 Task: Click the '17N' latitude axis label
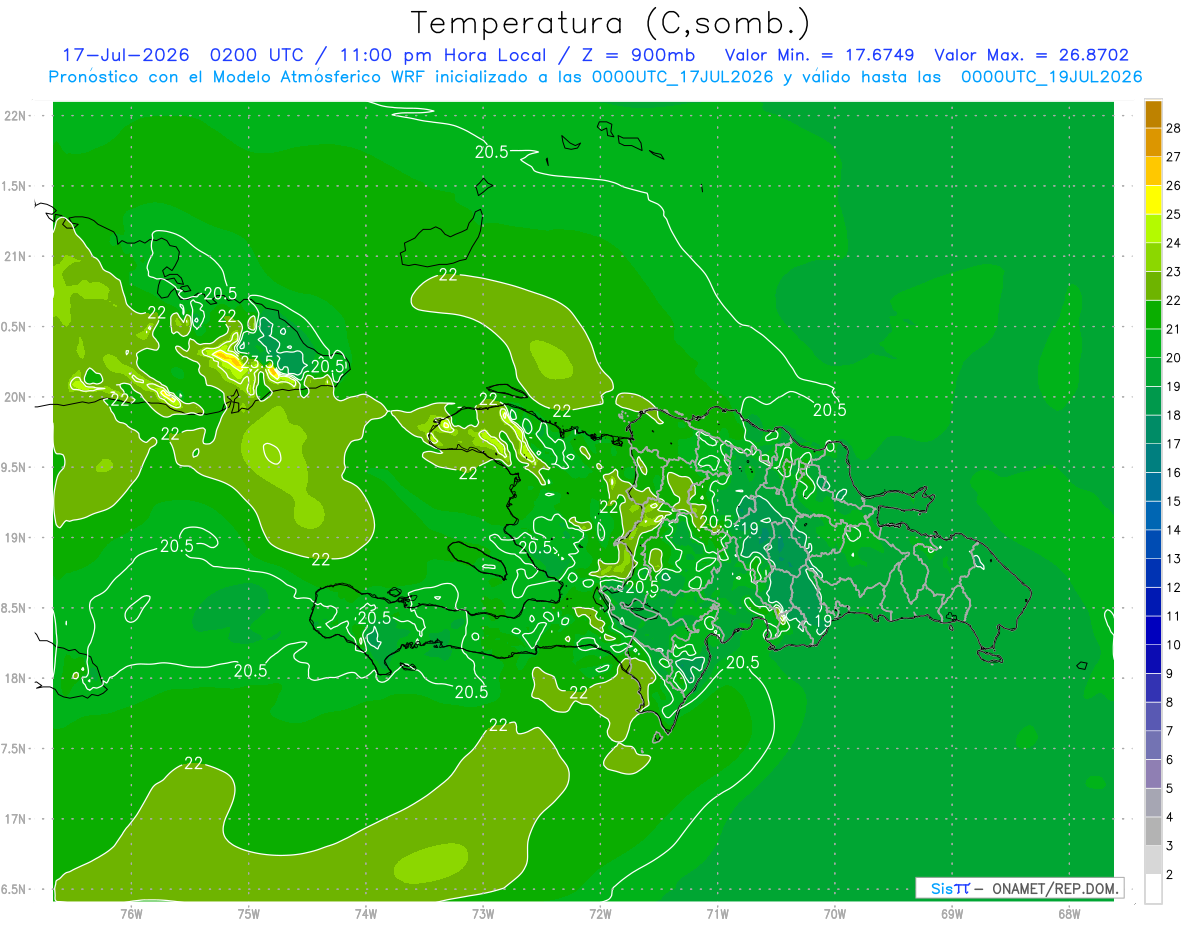15,819
